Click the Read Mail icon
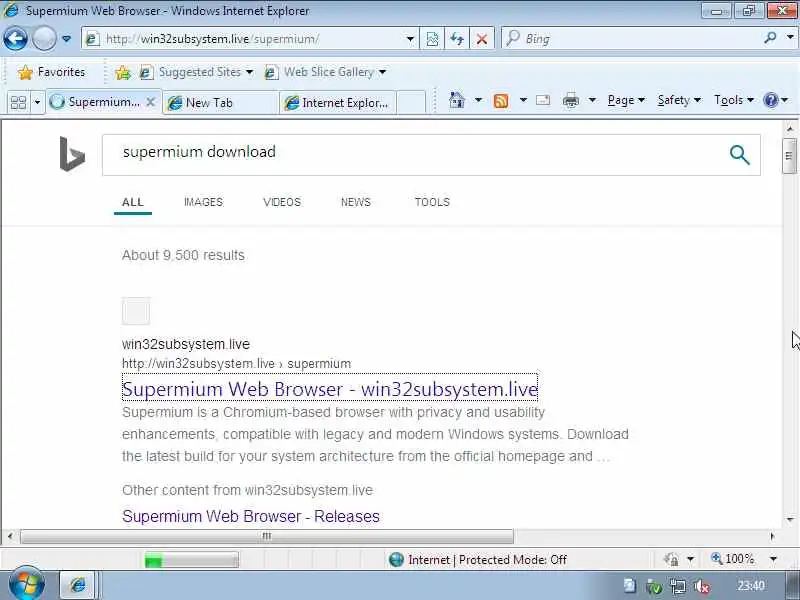The height and width of the screenshot is (600, 800). click(543, 100)
